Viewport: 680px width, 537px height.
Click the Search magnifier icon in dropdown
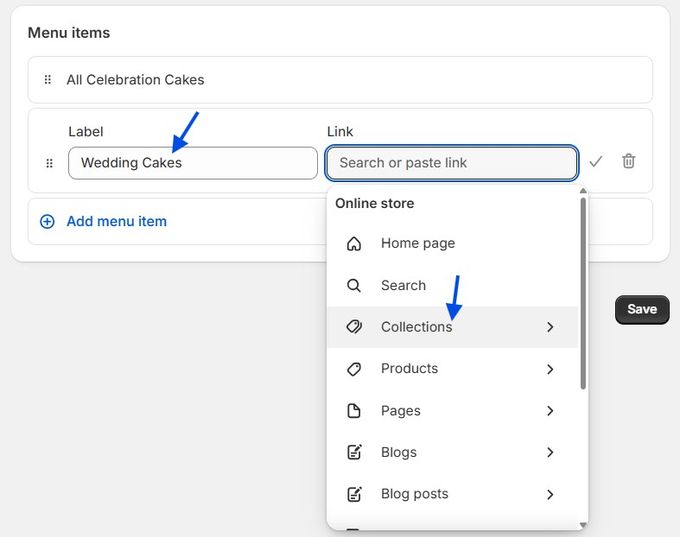point(354,285)
